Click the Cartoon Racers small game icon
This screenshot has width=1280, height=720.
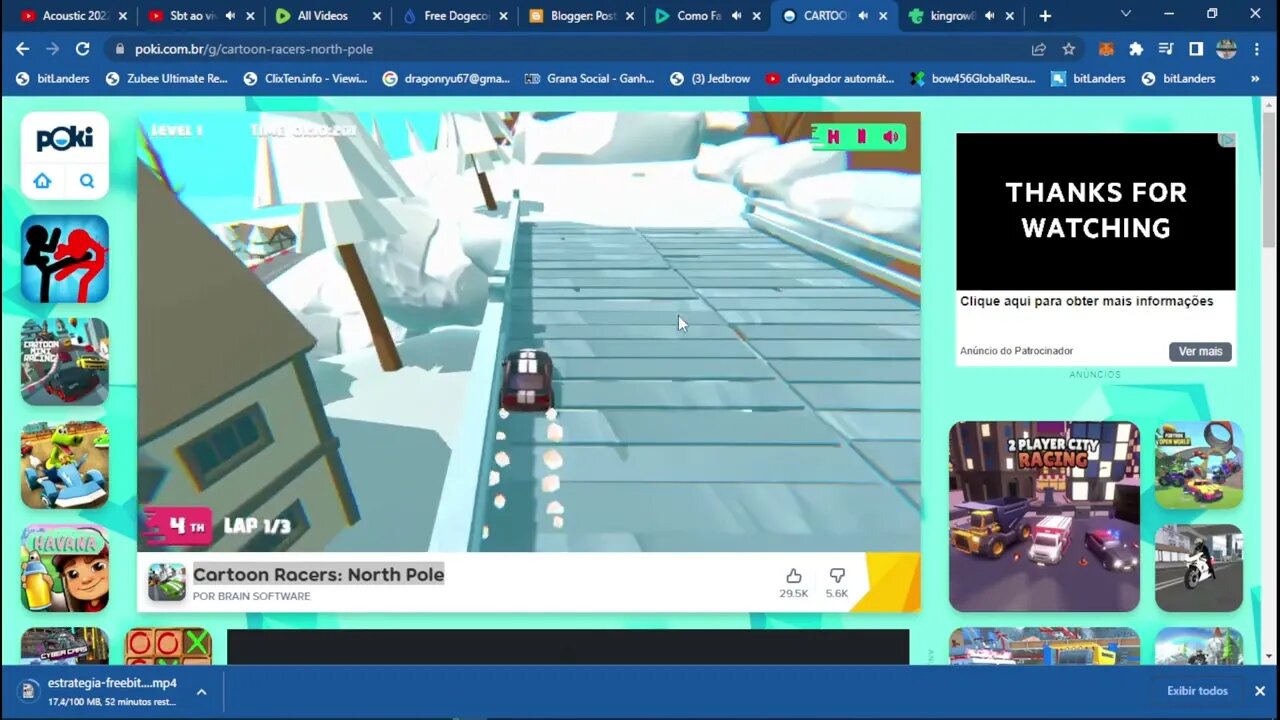point(167,582)
